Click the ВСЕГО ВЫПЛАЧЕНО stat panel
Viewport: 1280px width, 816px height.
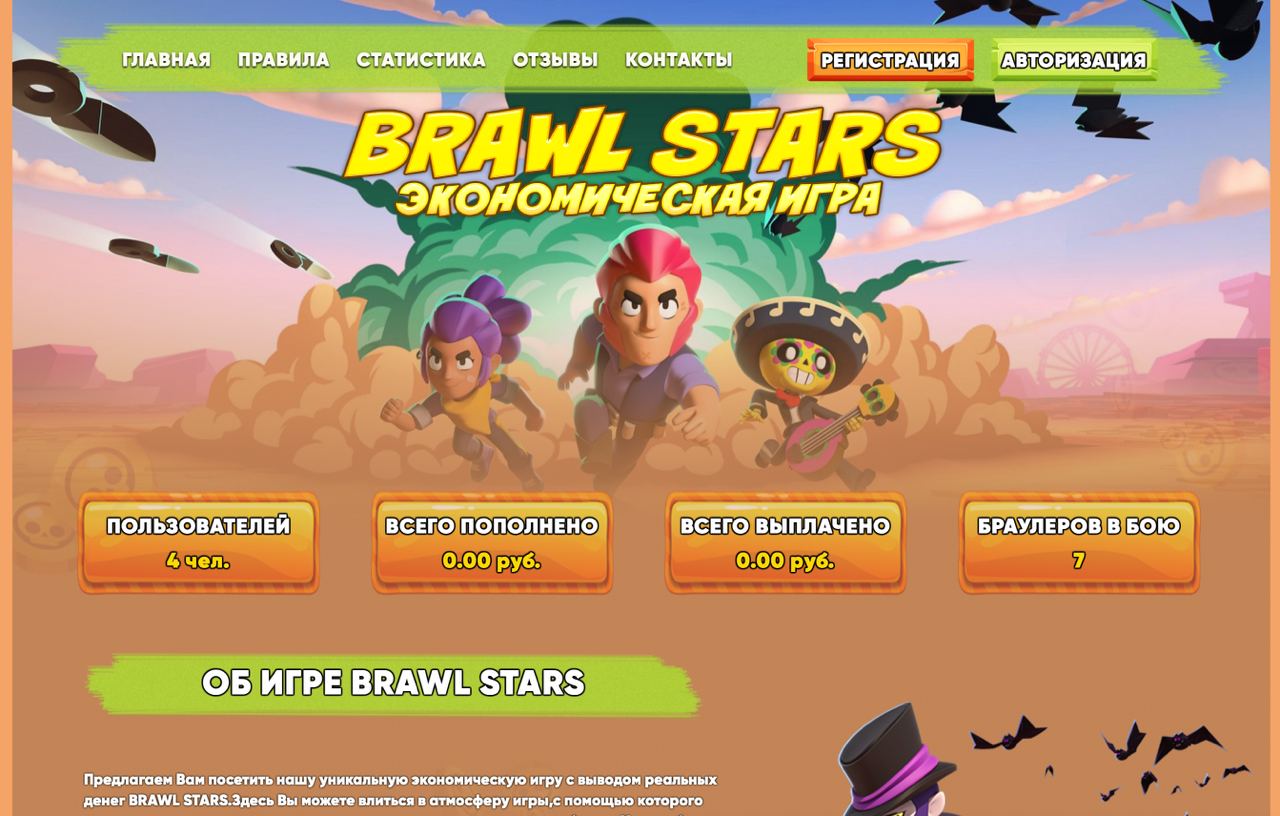pyautogui.click(x=785, y=543)
